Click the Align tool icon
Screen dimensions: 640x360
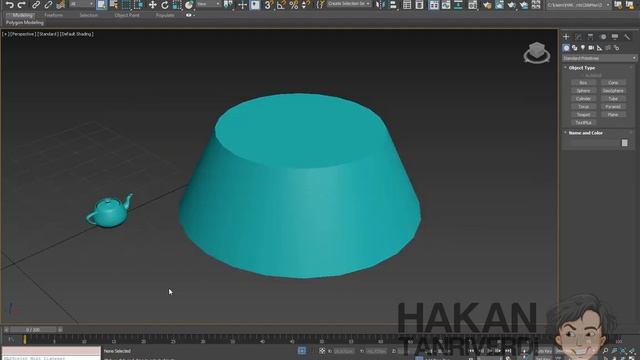coord(393,4)
